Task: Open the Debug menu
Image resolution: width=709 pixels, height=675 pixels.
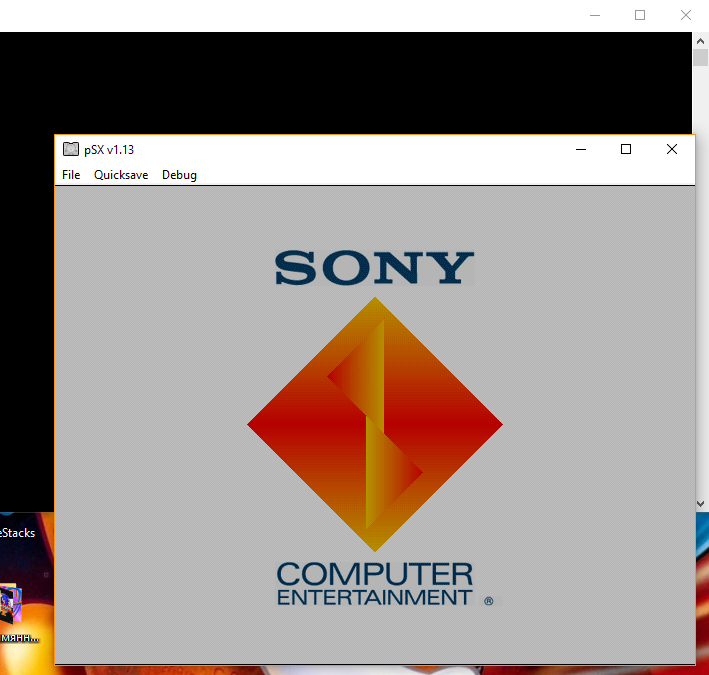Action: pos(179,175)
